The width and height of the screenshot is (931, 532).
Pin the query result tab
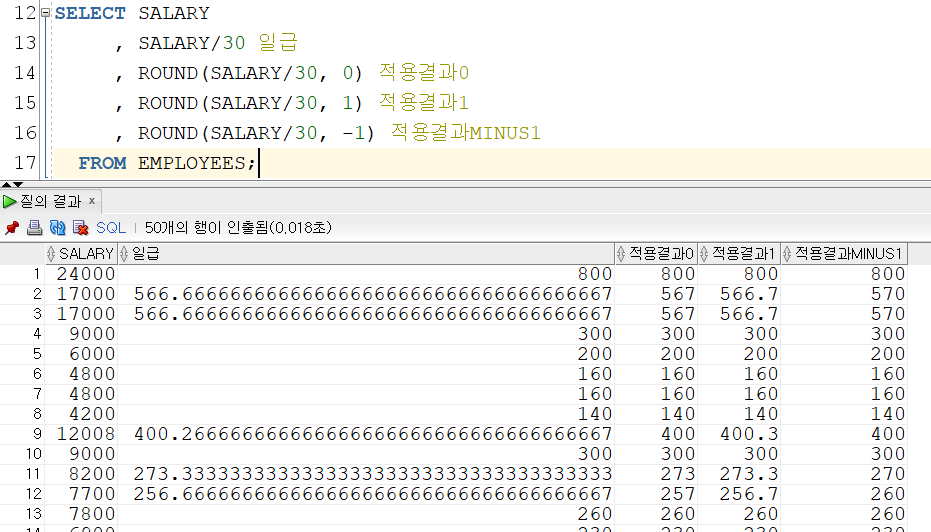click(x=11, y=227)
